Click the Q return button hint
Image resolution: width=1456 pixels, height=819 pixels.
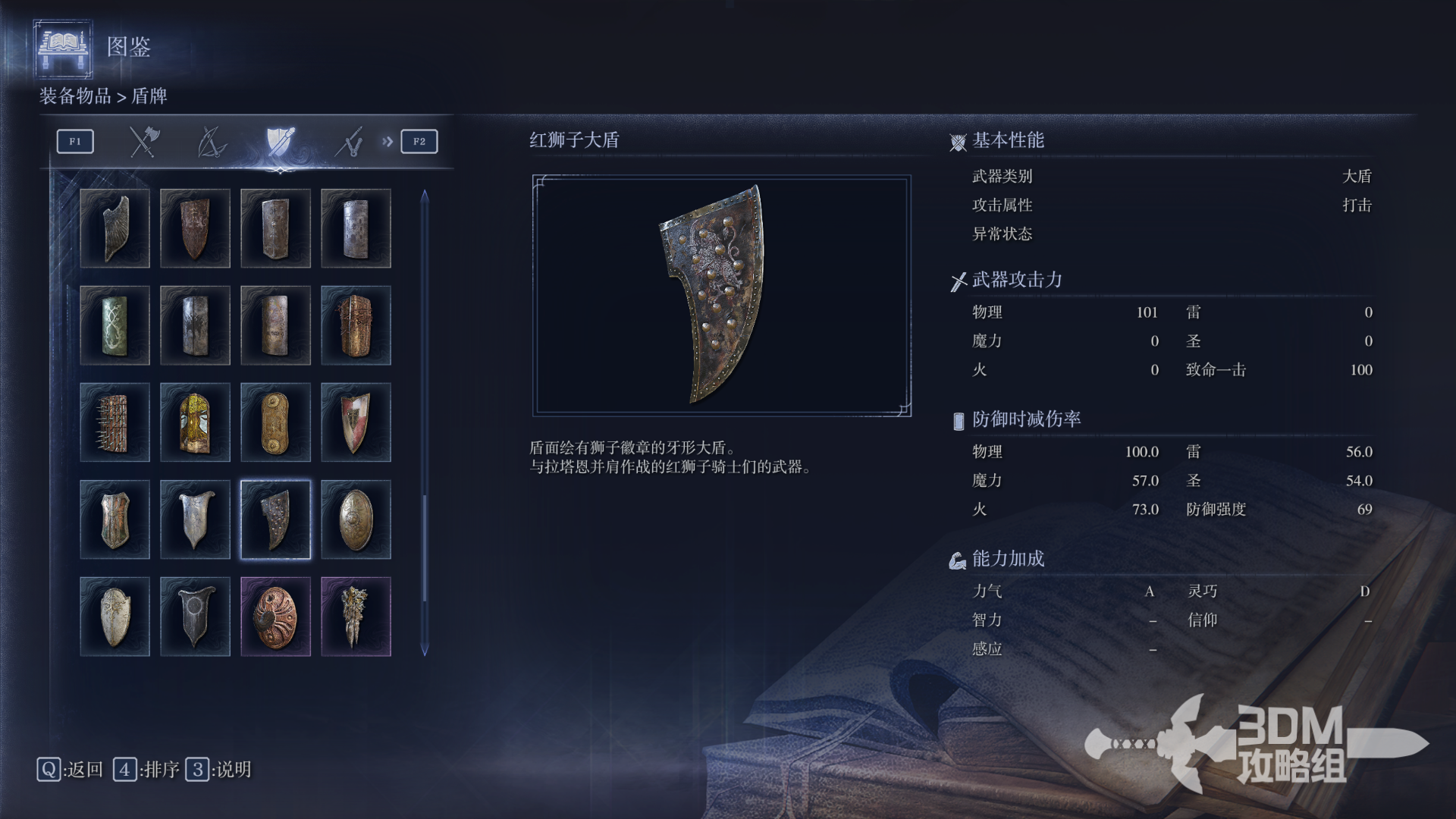(70, 770)
